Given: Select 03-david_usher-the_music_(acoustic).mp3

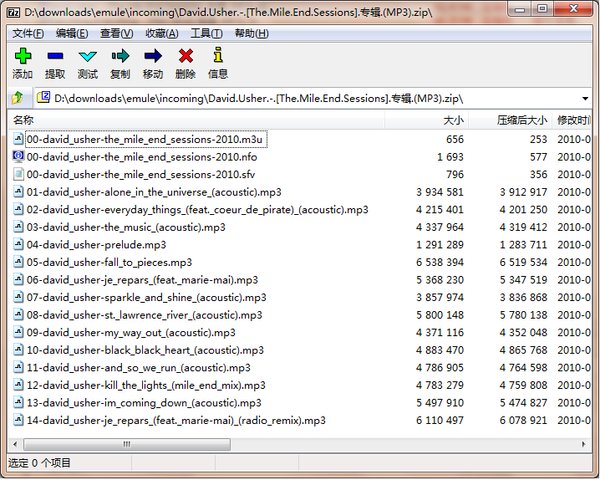Looking at the screenshot, I should tap(126, 227).
